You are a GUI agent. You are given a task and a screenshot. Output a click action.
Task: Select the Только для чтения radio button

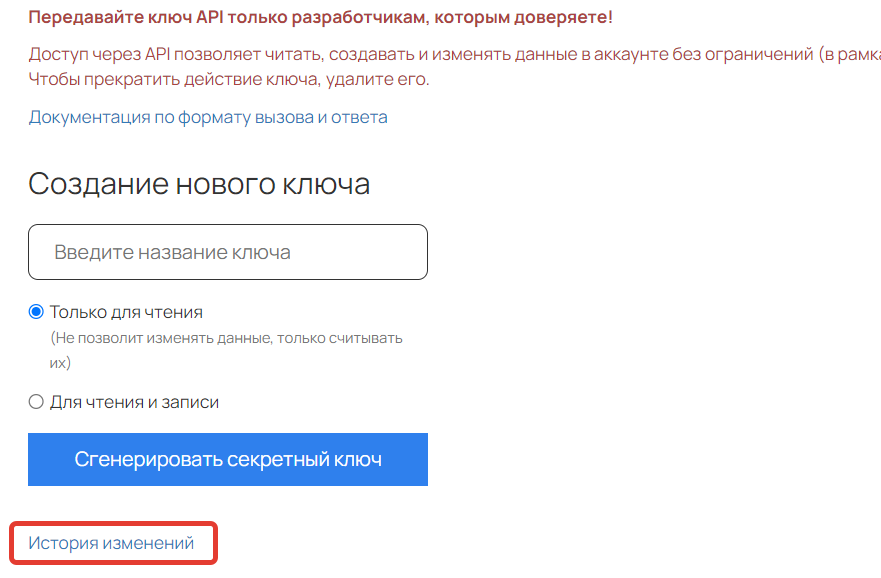[x=36, y=312]
